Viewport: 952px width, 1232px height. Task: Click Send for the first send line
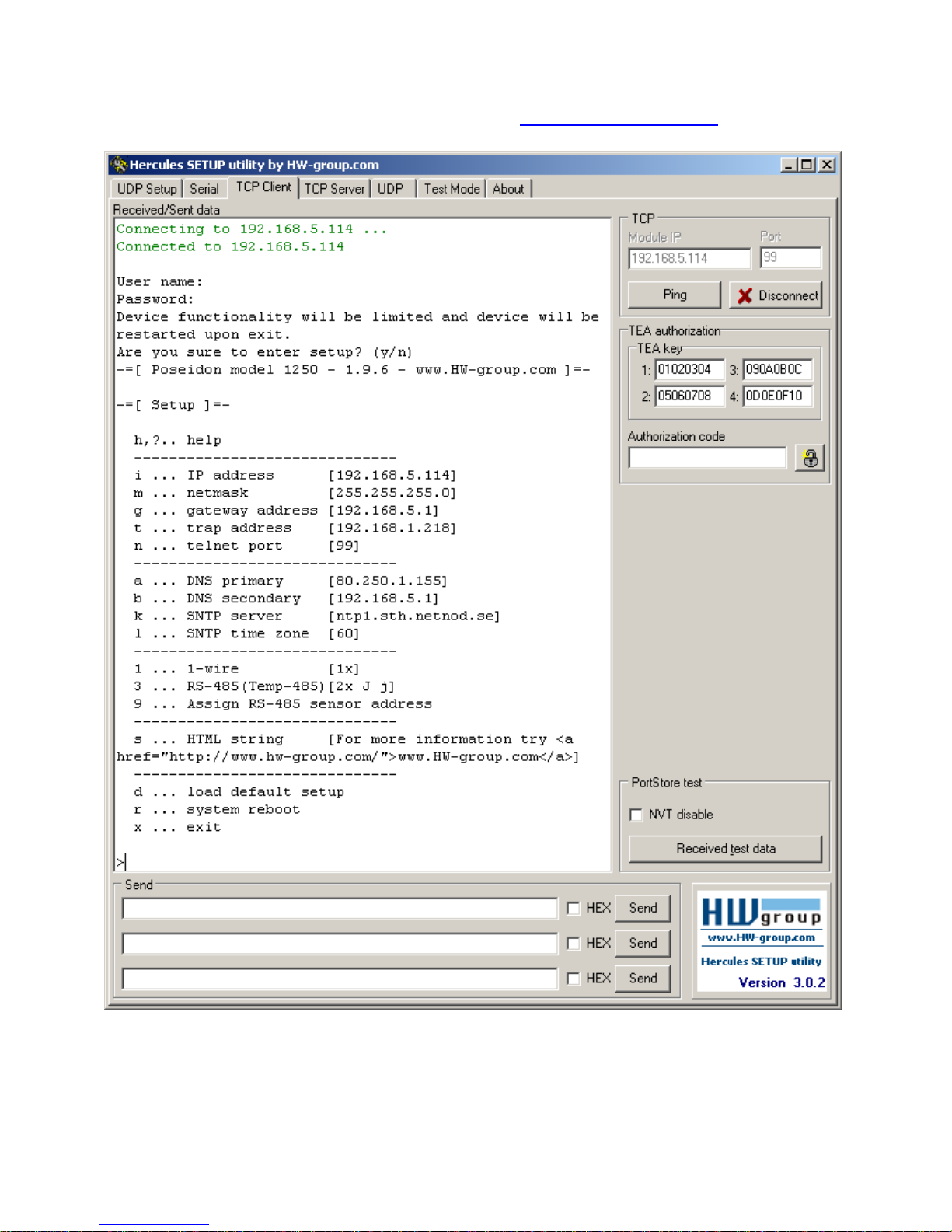(x=643, y=908)
